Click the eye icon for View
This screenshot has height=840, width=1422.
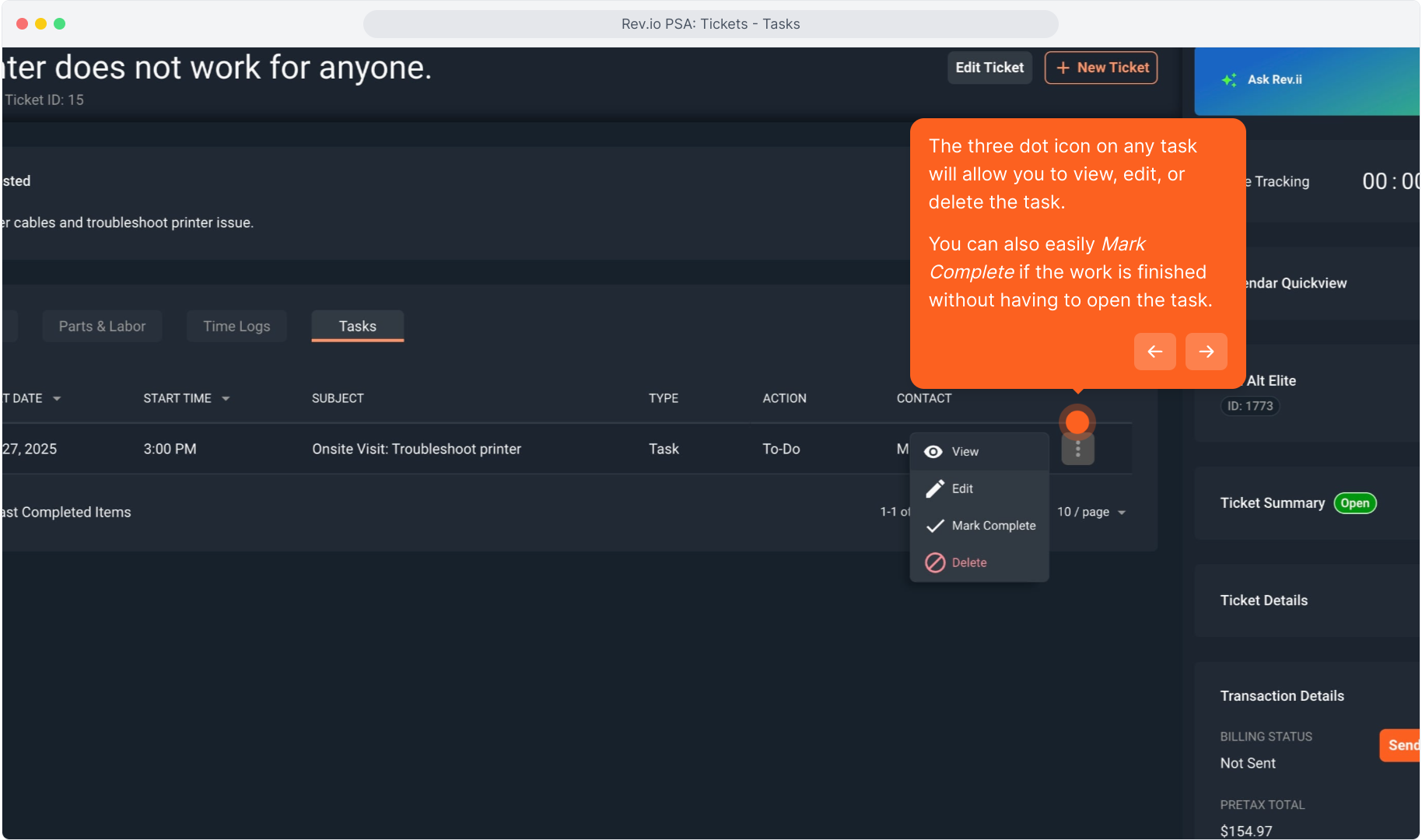click(x=933, y=452)
